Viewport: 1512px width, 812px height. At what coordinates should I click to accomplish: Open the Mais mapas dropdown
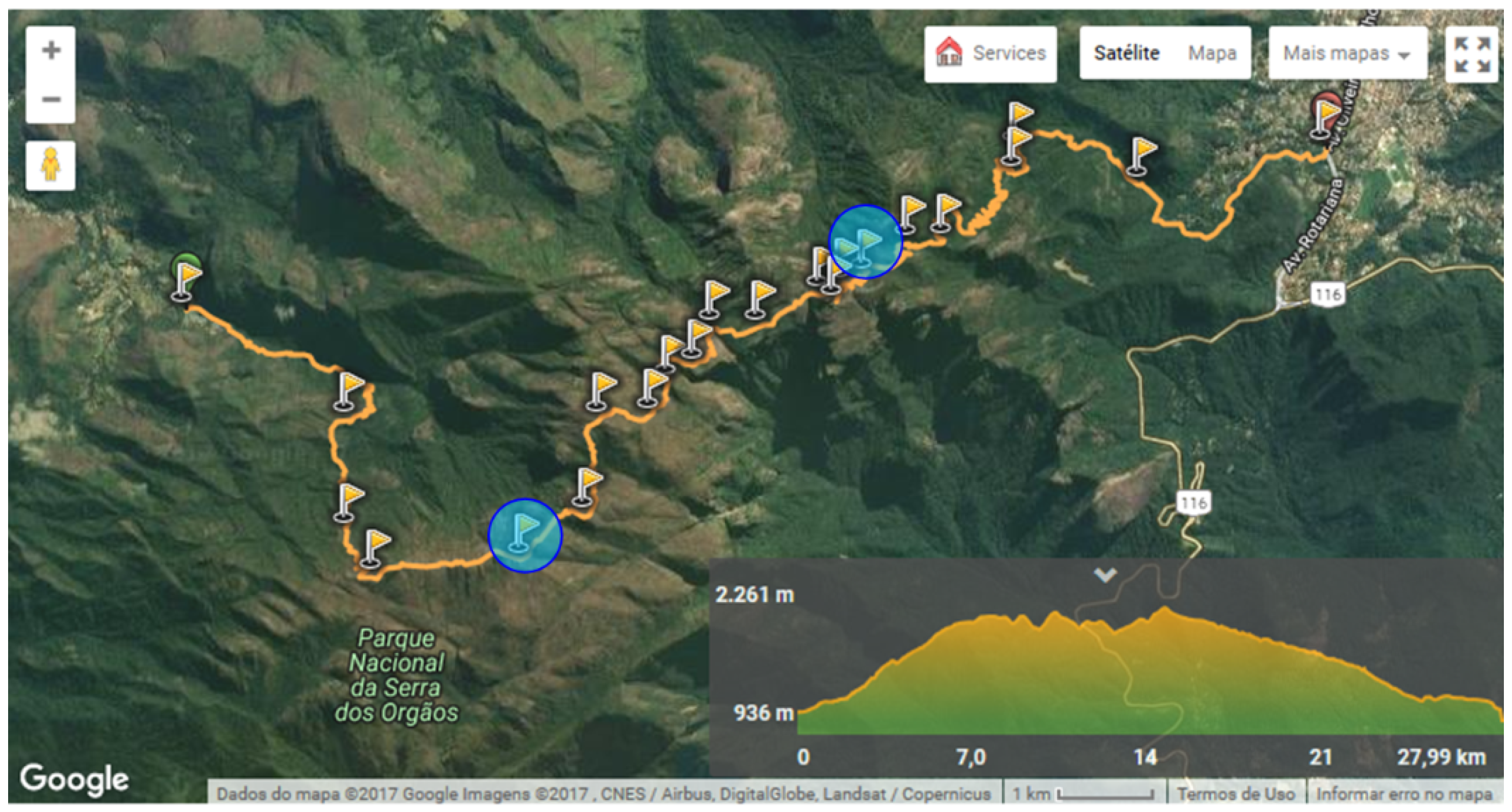pyautogui.click(x=1348, y=54)
